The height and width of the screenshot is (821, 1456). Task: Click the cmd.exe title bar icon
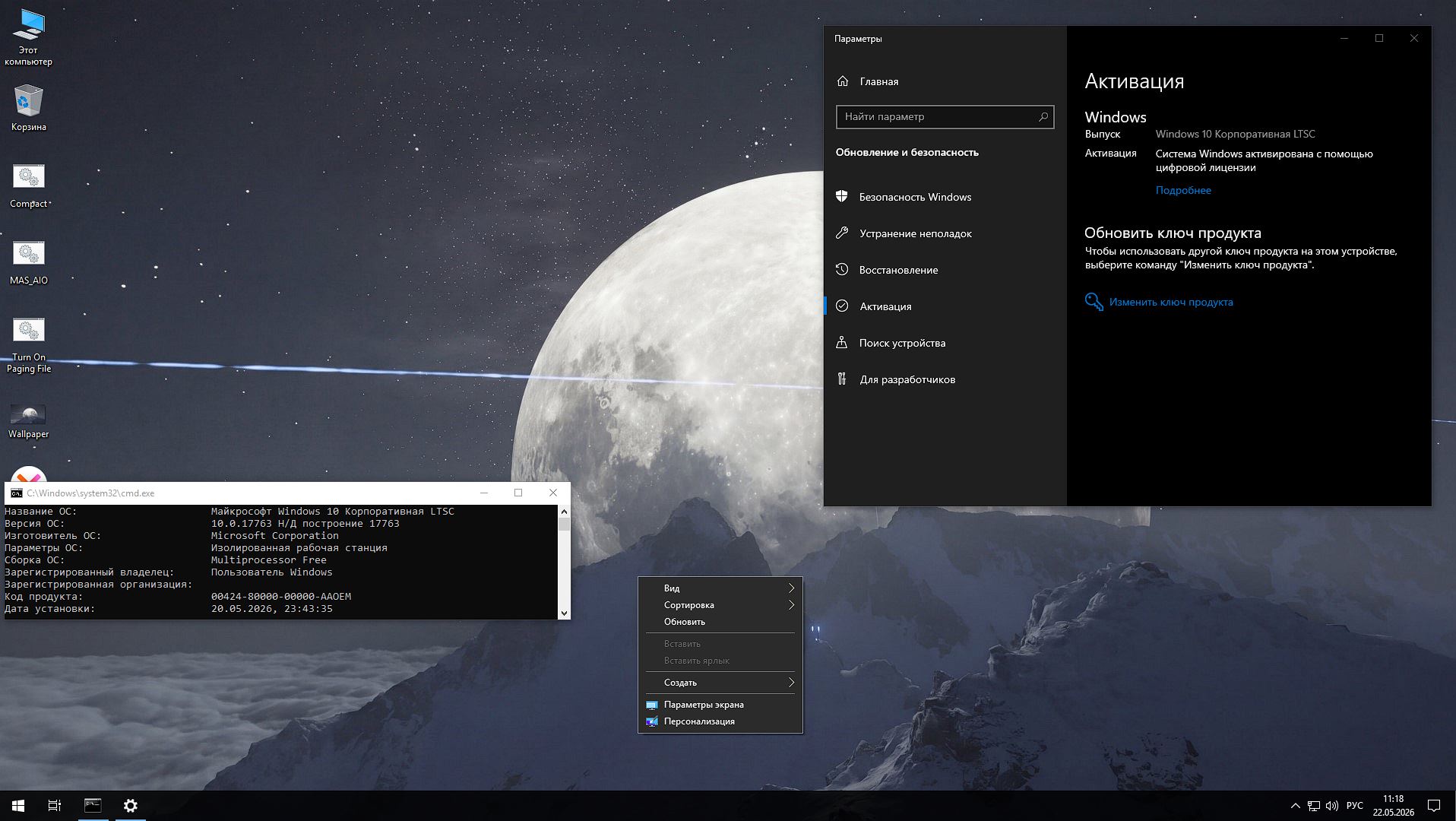point(16,493)
